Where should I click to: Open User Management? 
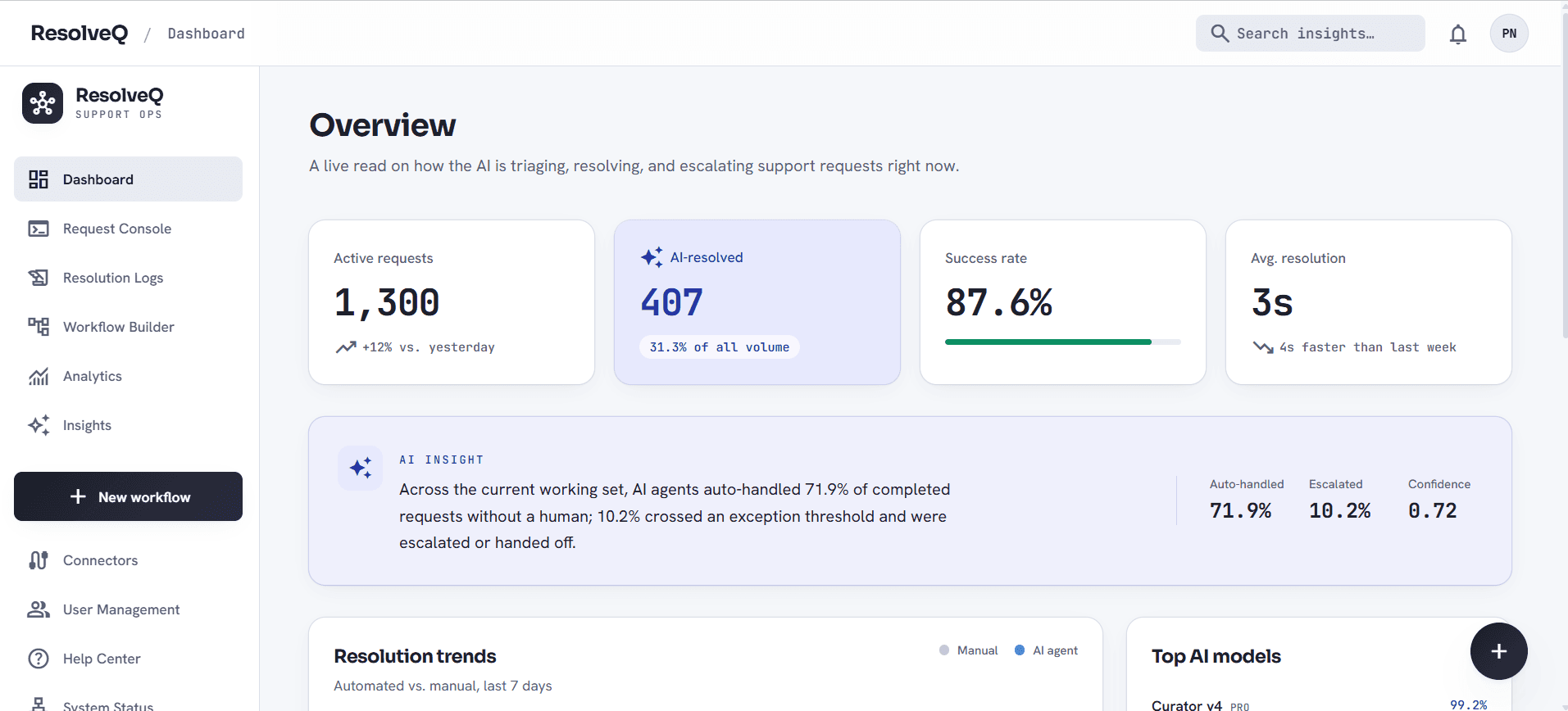128,609
